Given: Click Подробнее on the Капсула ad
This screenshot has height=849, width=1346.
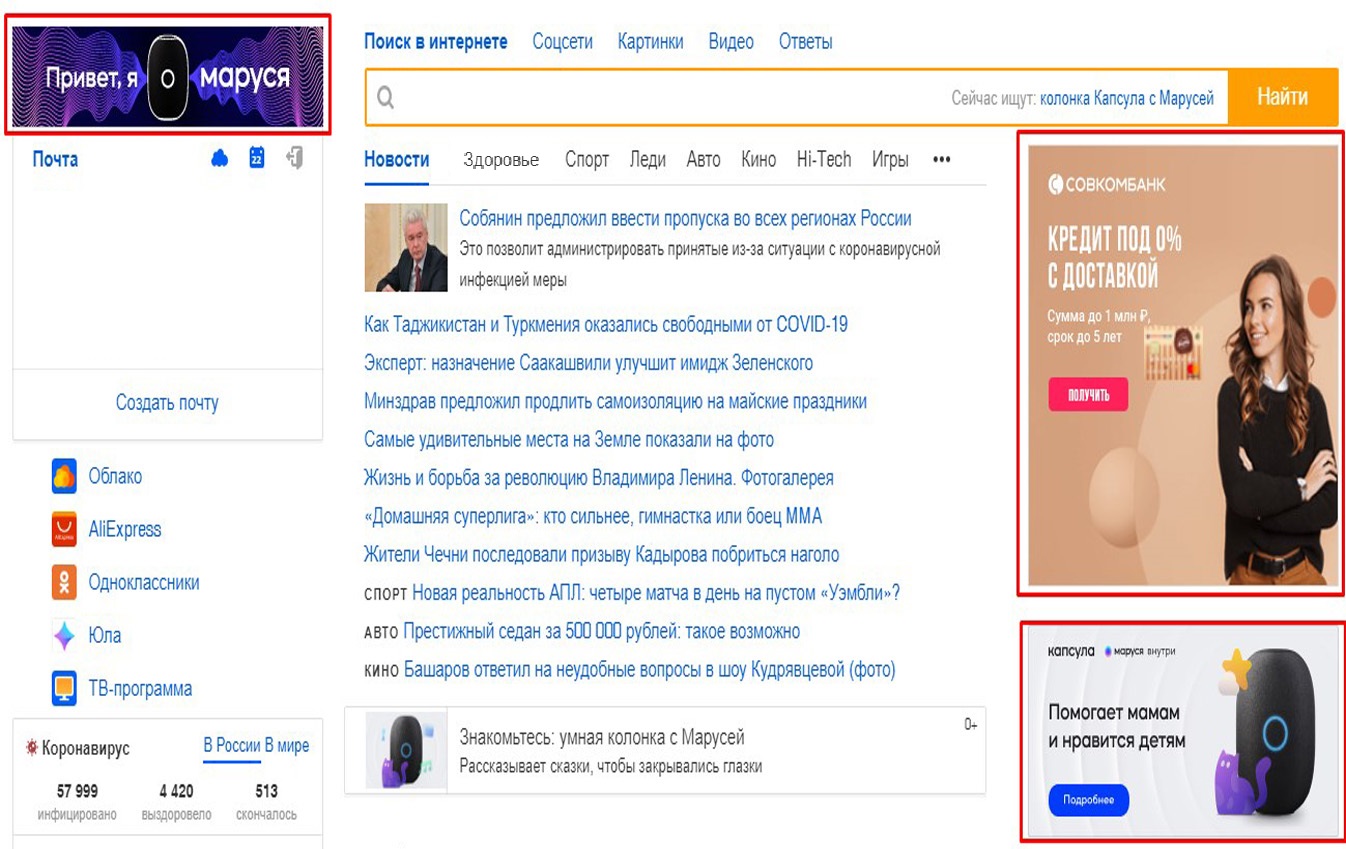Looking at the screenshot, I should tap(1088, 800).
